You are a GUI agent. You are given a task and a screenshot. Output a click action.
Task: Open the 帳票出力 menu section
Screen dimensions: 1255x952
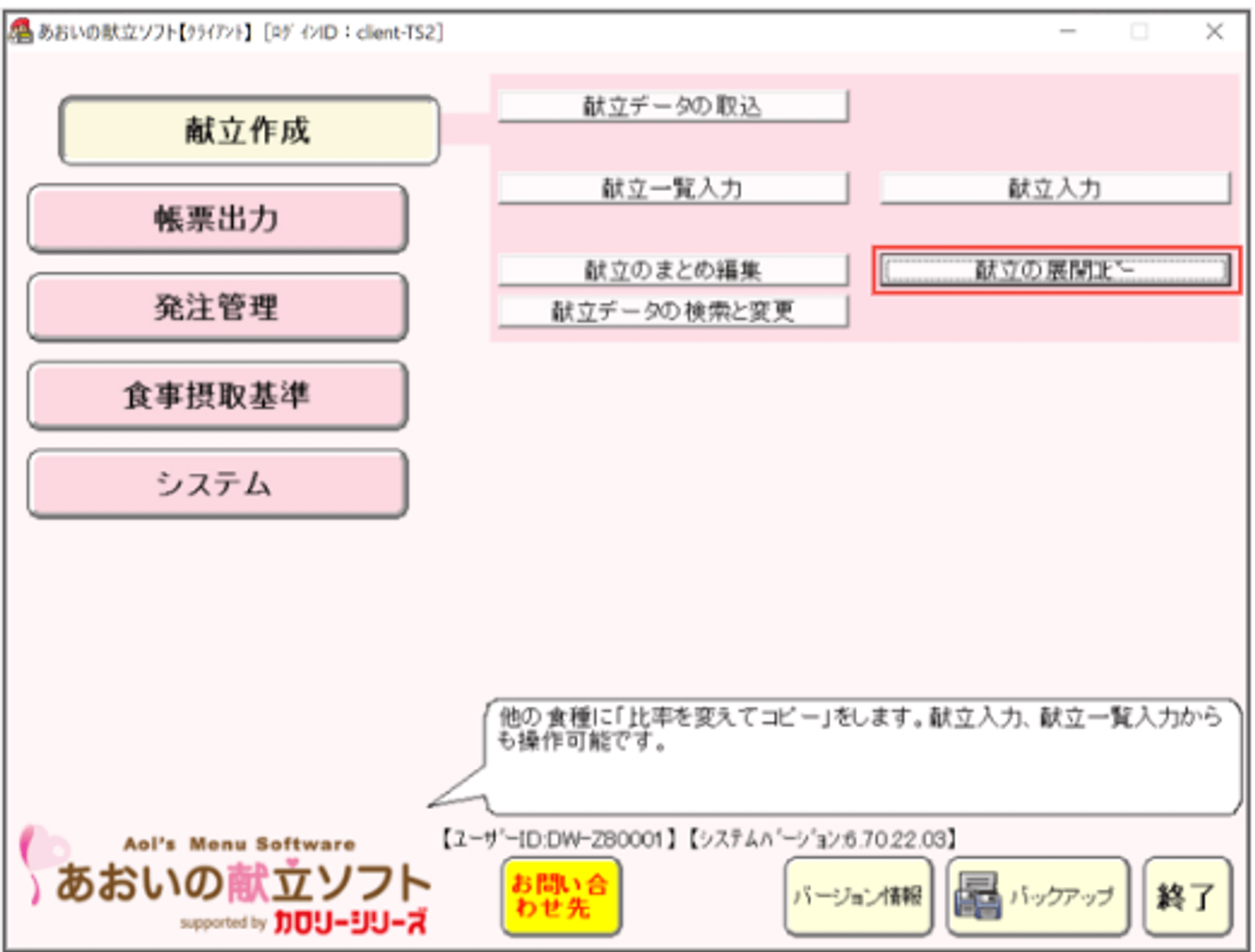coord(218,218)
